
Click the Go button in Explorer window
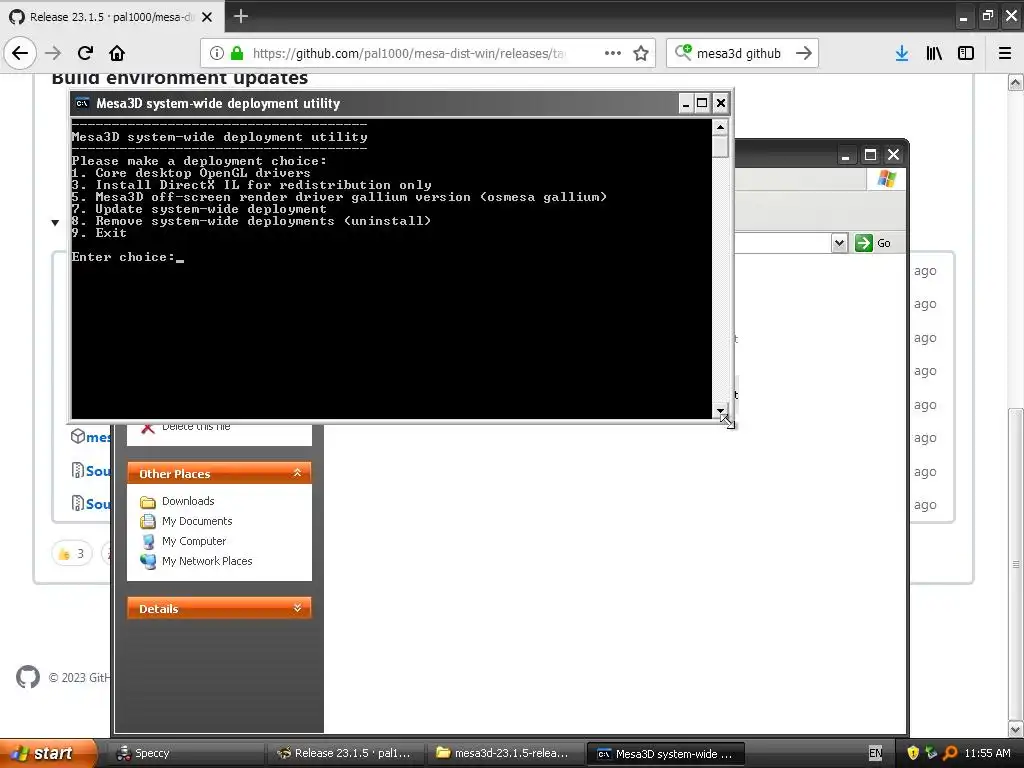pos(873,243)
